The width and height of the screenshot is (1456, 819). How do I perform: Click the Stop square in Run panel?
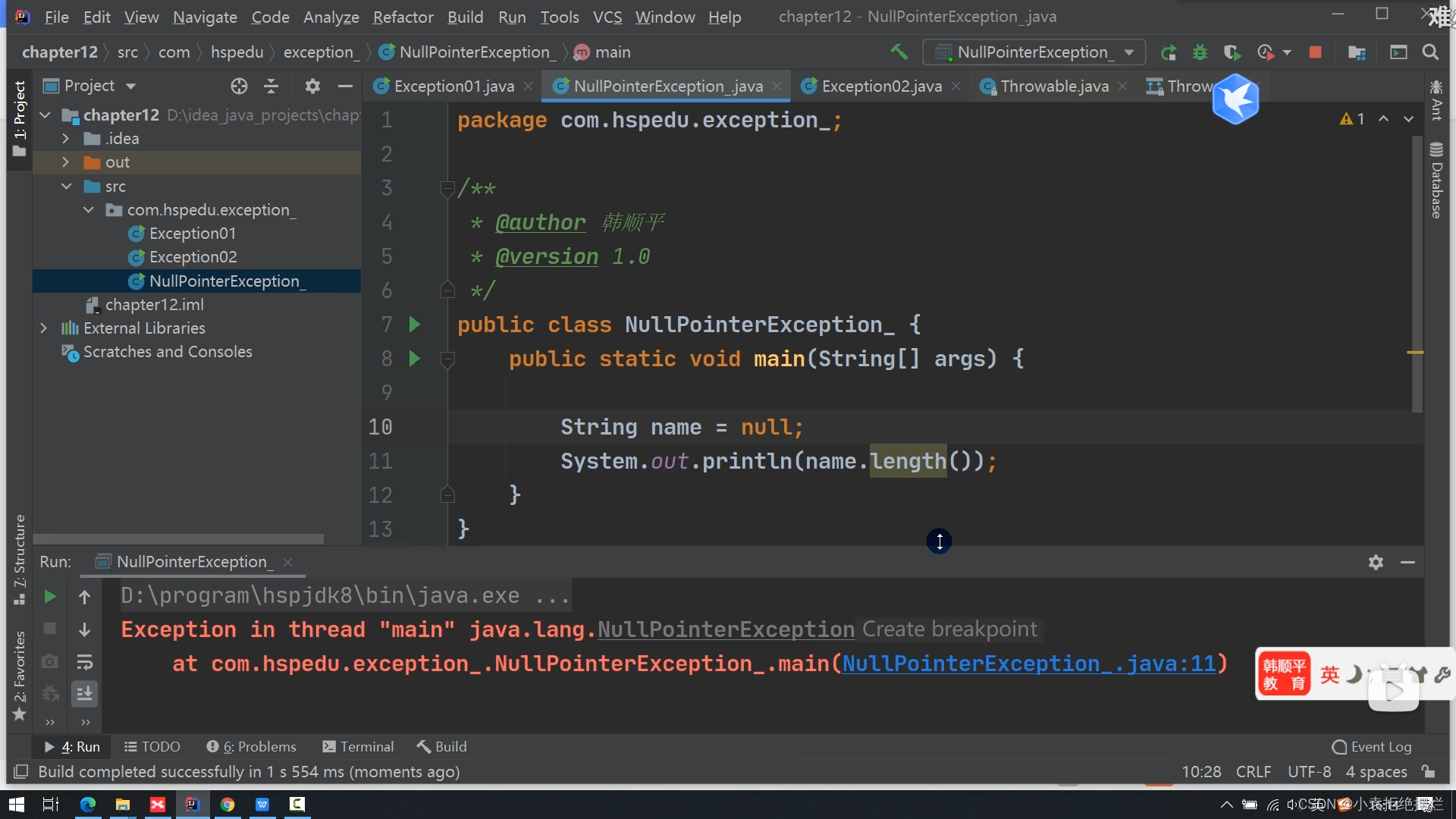[x=49, y=629]
